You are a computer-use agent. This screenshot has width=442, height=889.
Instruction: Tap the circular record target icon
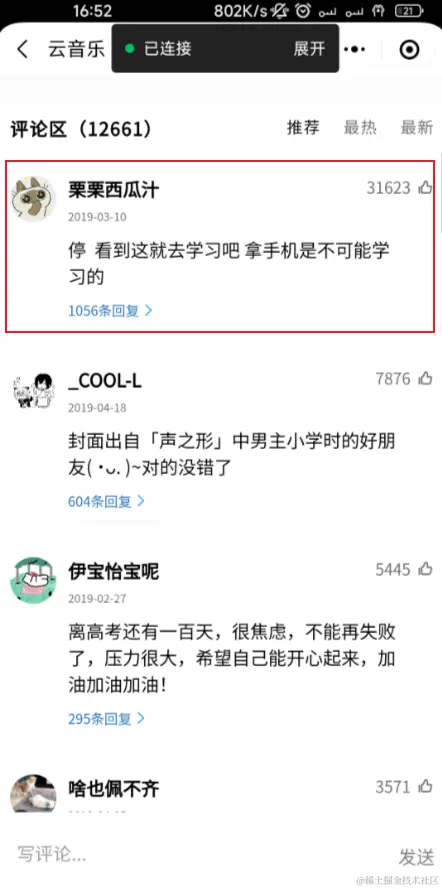tap(409, 50)
